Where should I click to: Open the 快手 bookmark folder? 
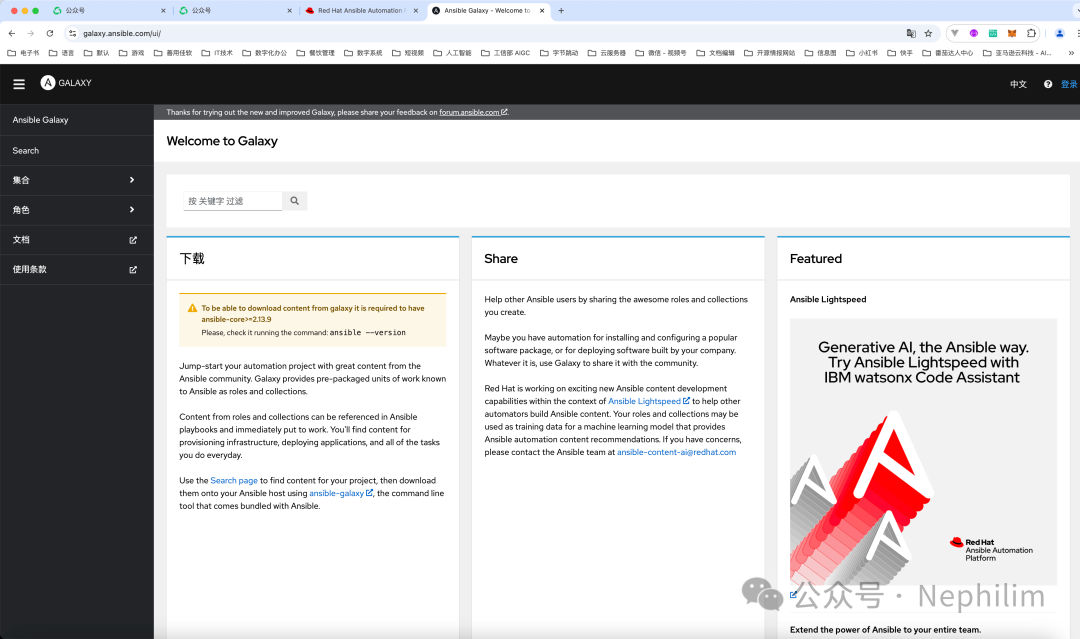click(x=900, y=52)
